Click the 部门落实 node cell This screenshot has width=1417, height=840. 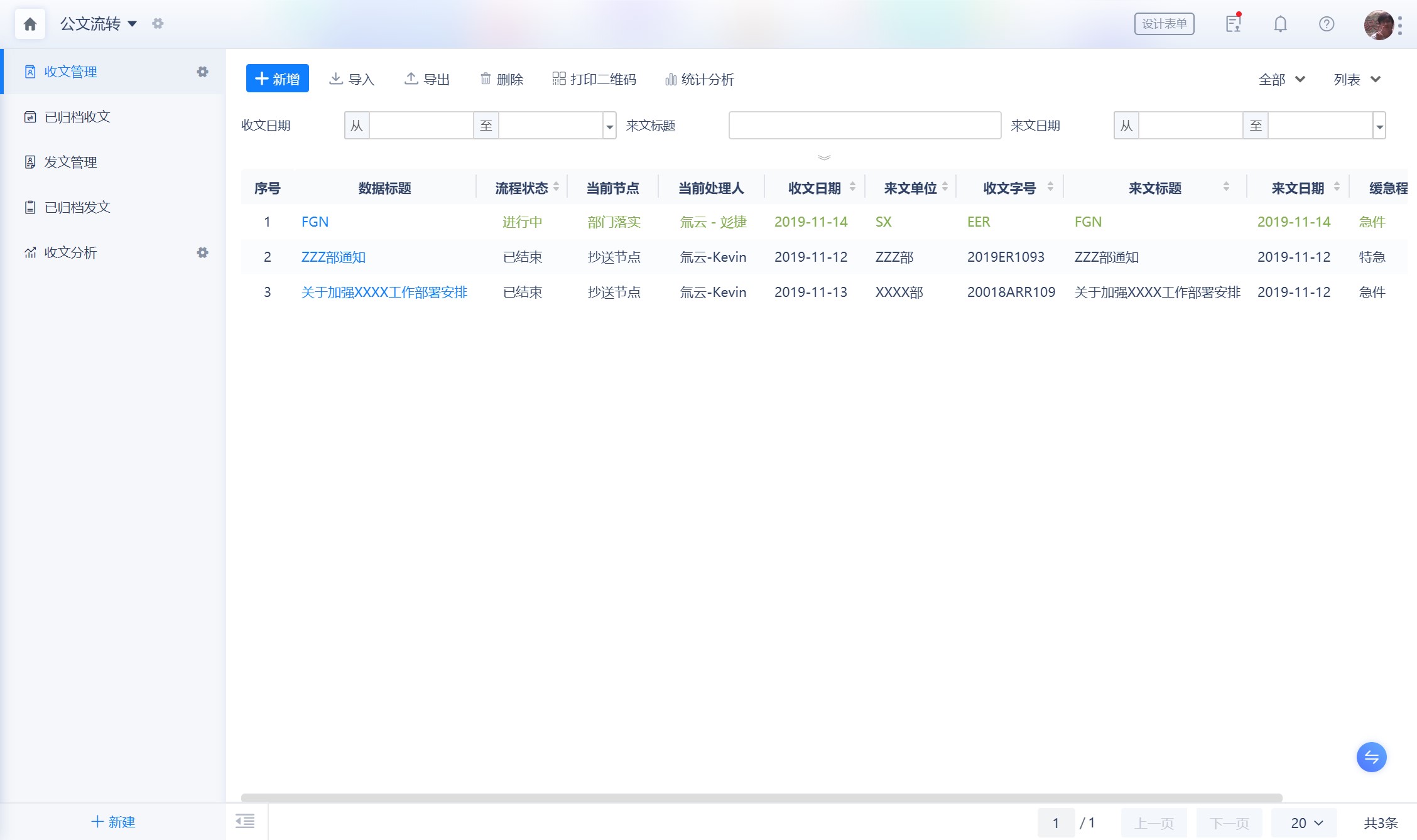pos(614,222)
